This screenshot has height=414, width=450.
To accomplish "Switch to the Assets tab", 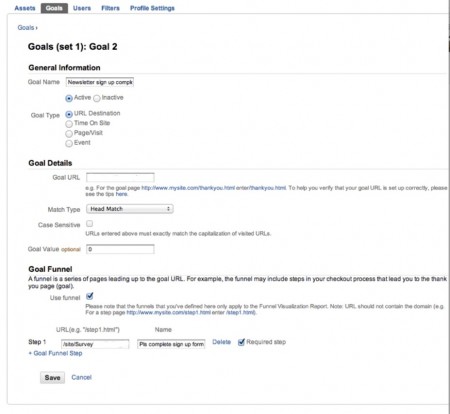I will pos(25,8).
